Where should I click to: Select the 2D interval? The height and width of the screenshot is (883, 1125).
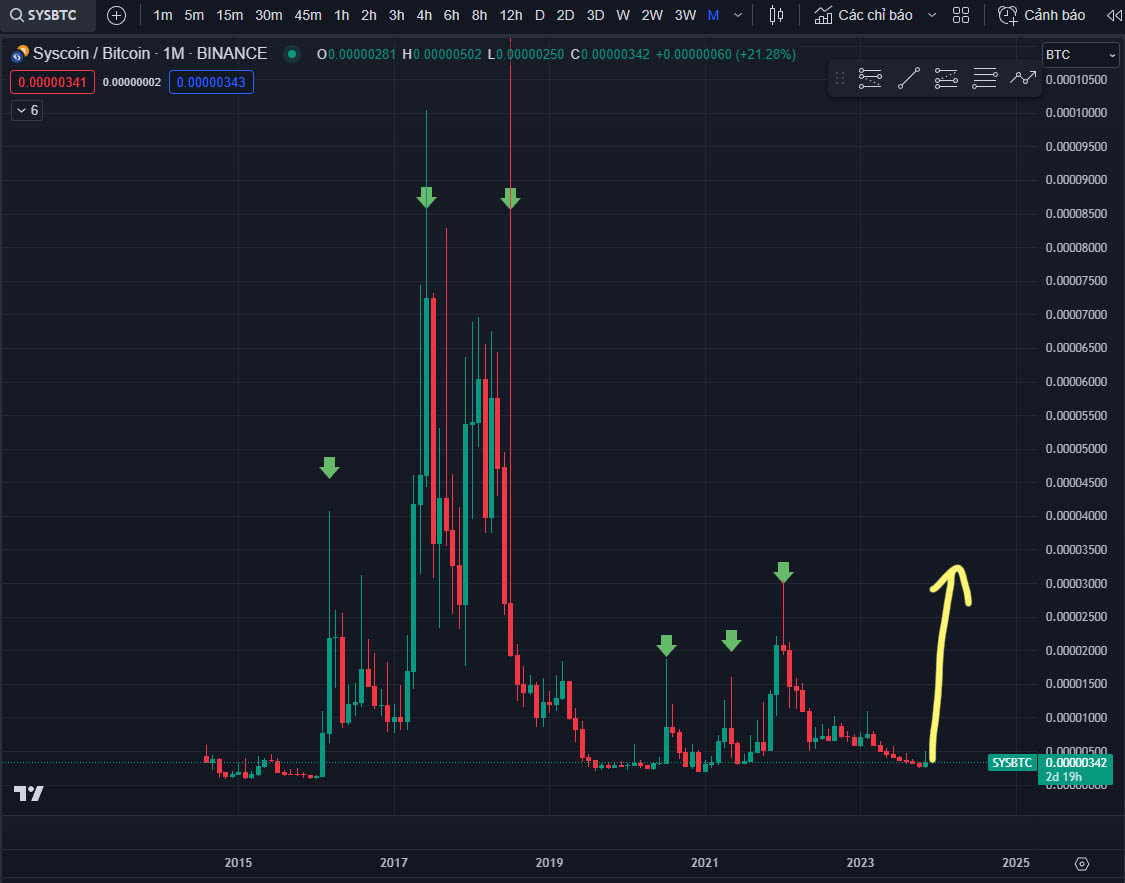coord(565,15)
